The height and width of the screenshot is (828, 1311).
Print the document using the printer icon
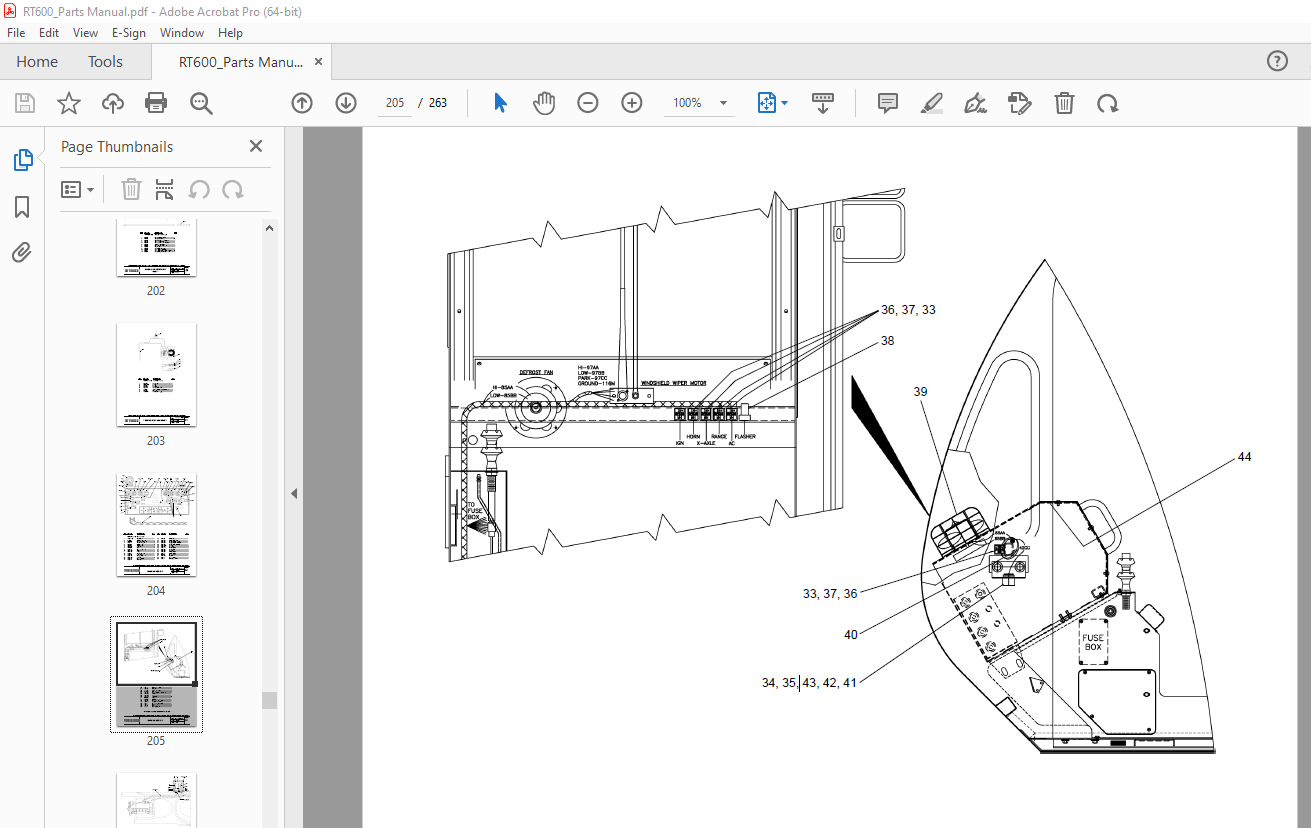coord(156,103)
